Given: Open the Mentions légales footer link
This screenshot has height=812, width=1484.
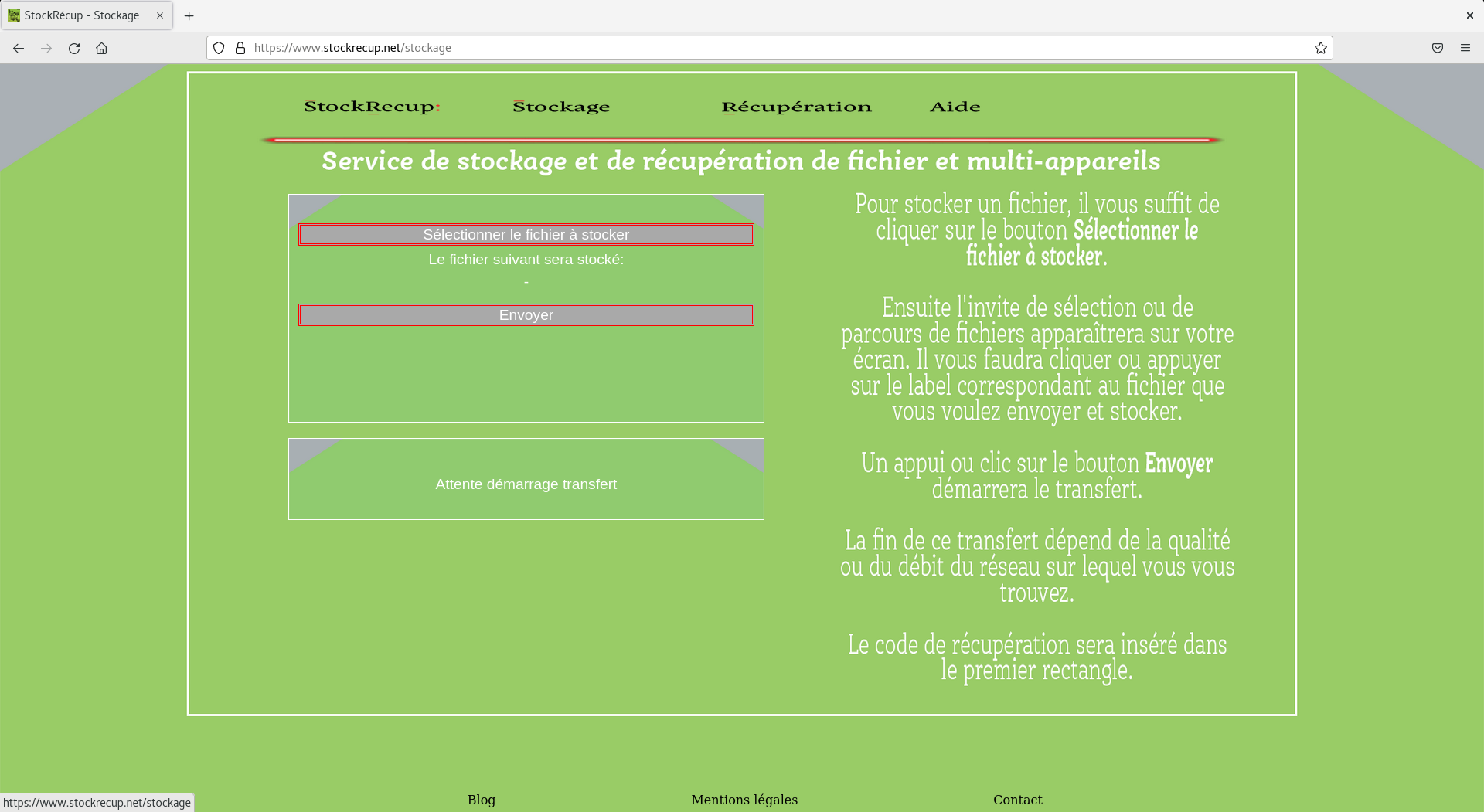Looking at the screenshot, I should pos(744,800).
